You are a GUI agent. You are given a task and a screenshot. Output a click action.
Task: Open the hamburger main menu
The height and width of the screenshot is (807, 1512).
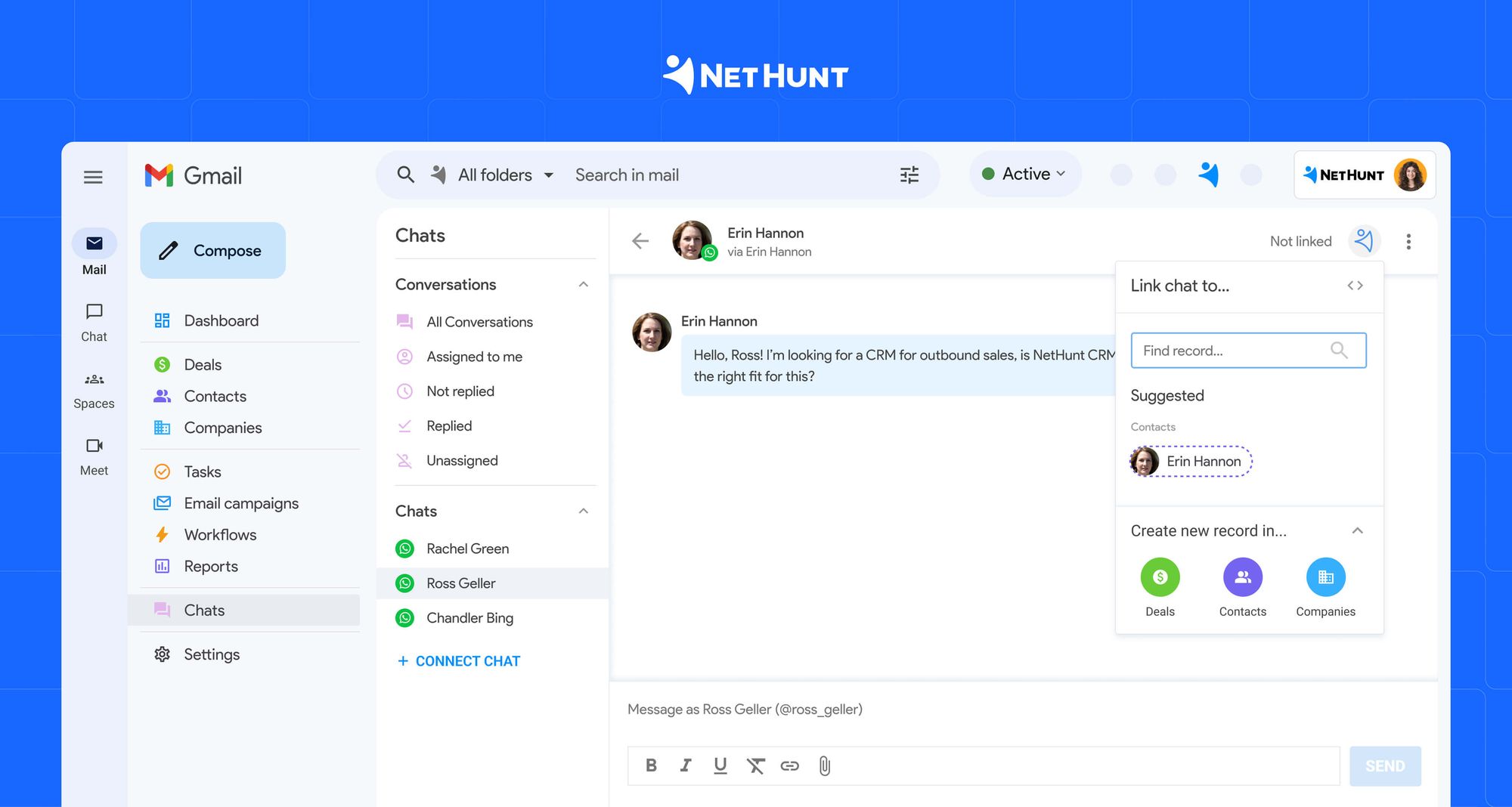tap(93, 177)
